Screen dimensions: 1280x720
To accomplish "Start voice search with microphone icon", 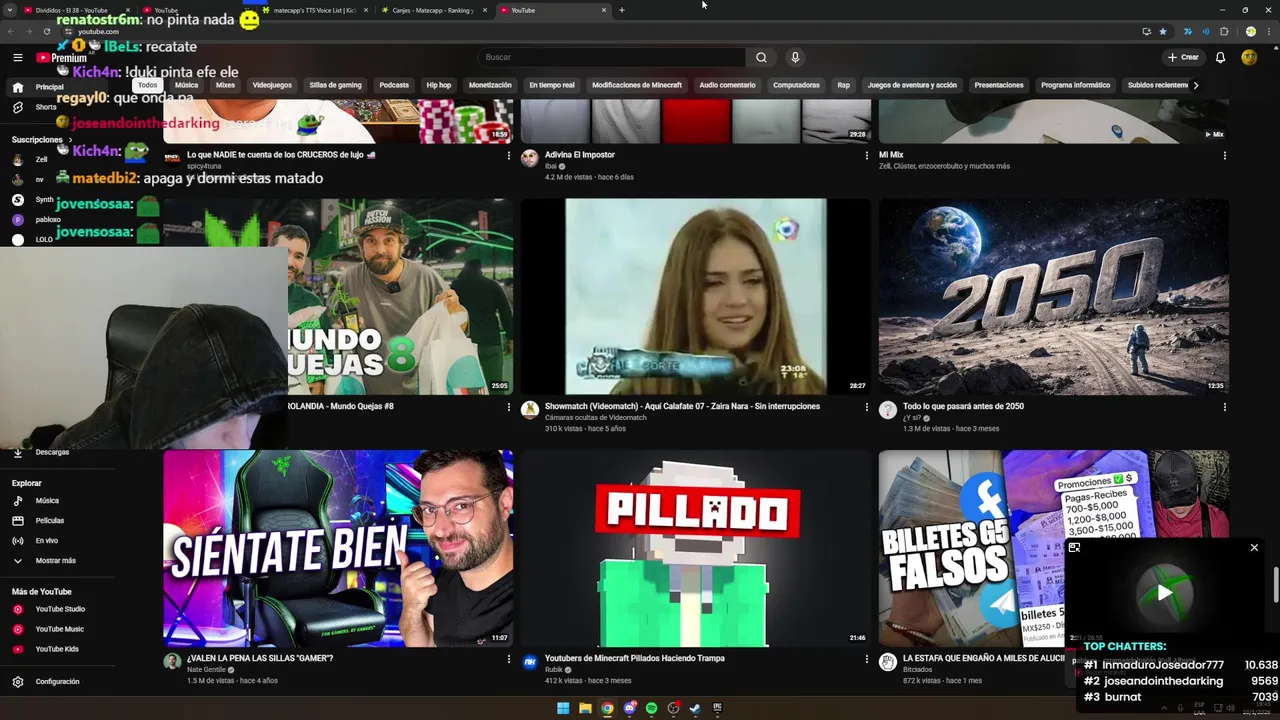I will [795, 57].
